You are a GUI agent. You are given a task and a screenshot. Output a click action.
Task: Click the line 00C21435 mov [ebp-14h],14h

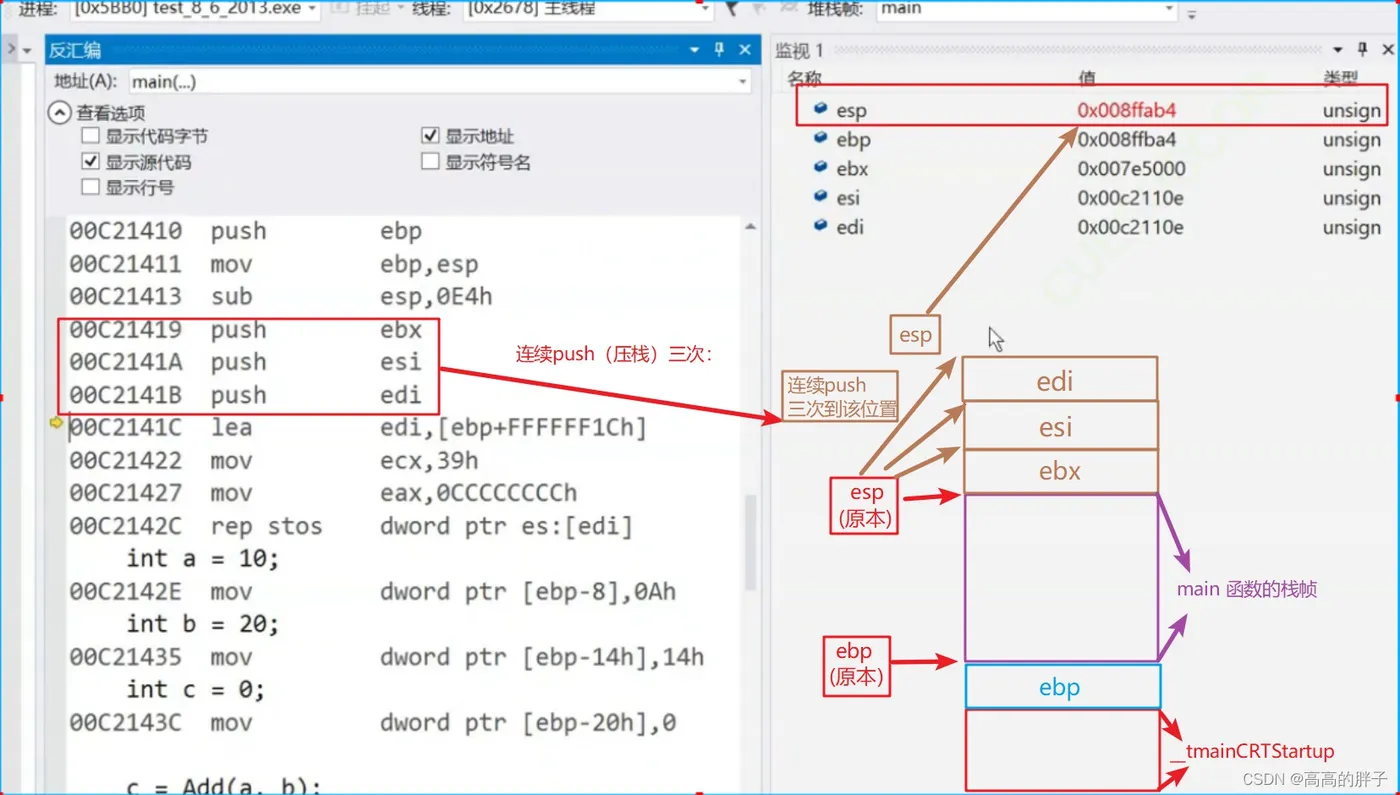point(386,657)
